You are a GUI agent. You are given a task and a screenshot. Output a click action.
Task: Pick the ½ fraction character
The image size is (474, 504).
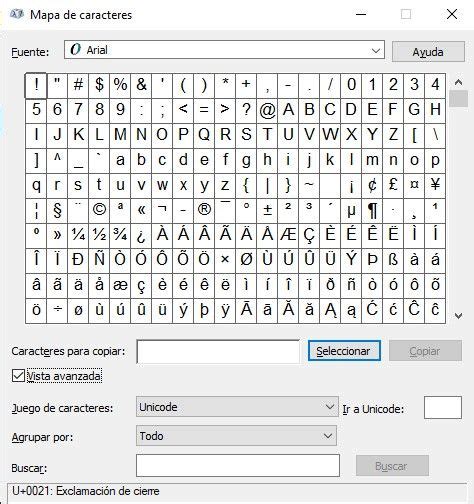pos(99,235)
